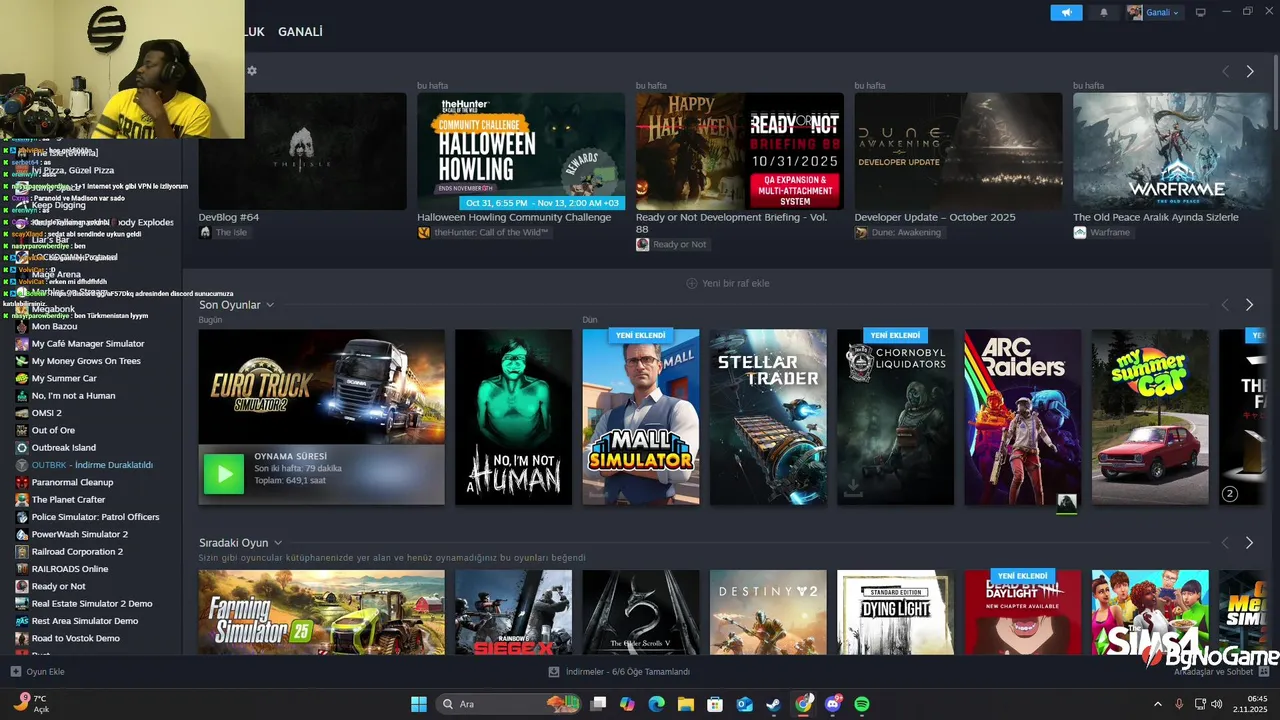The image size is (1280, 720).
Task: Select OUTBRK - İndirme Duraklatıldı entry
Action: coord(90,465)
